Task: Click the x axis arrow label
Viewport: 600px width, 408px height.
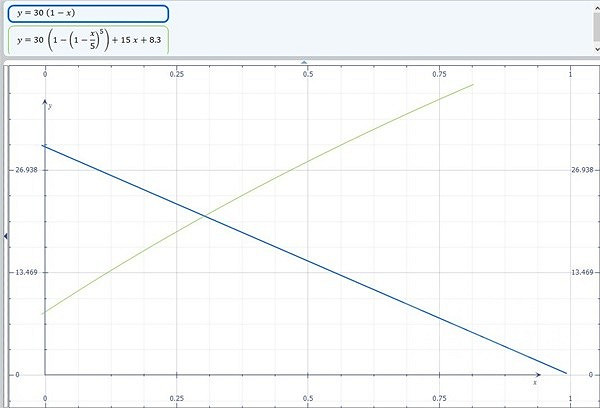Action: pyautogui.click(x=534, y=382)
